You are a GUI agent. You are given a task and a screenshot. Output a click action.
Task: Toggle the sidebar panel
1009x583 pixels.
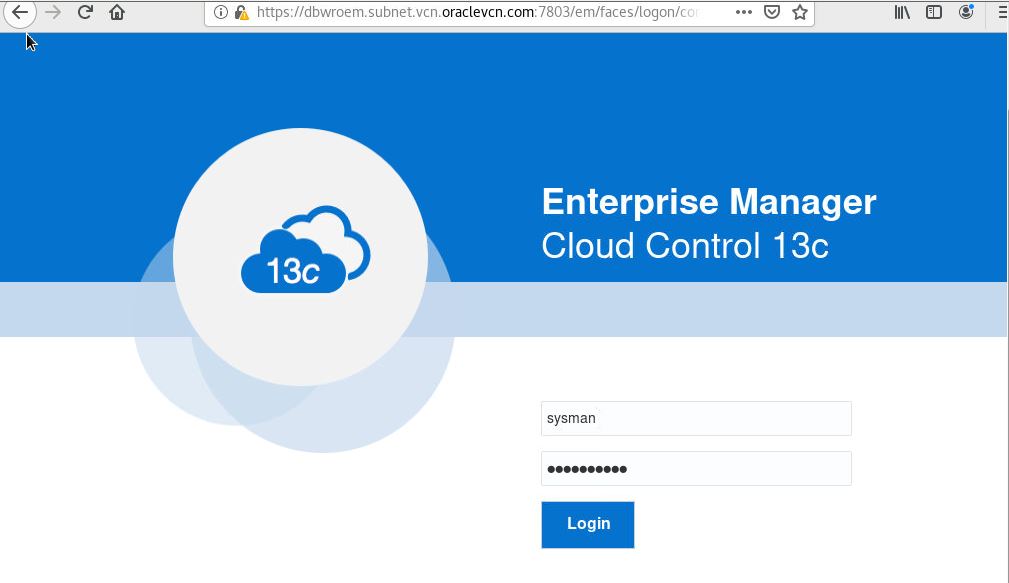tap(932, 13)
